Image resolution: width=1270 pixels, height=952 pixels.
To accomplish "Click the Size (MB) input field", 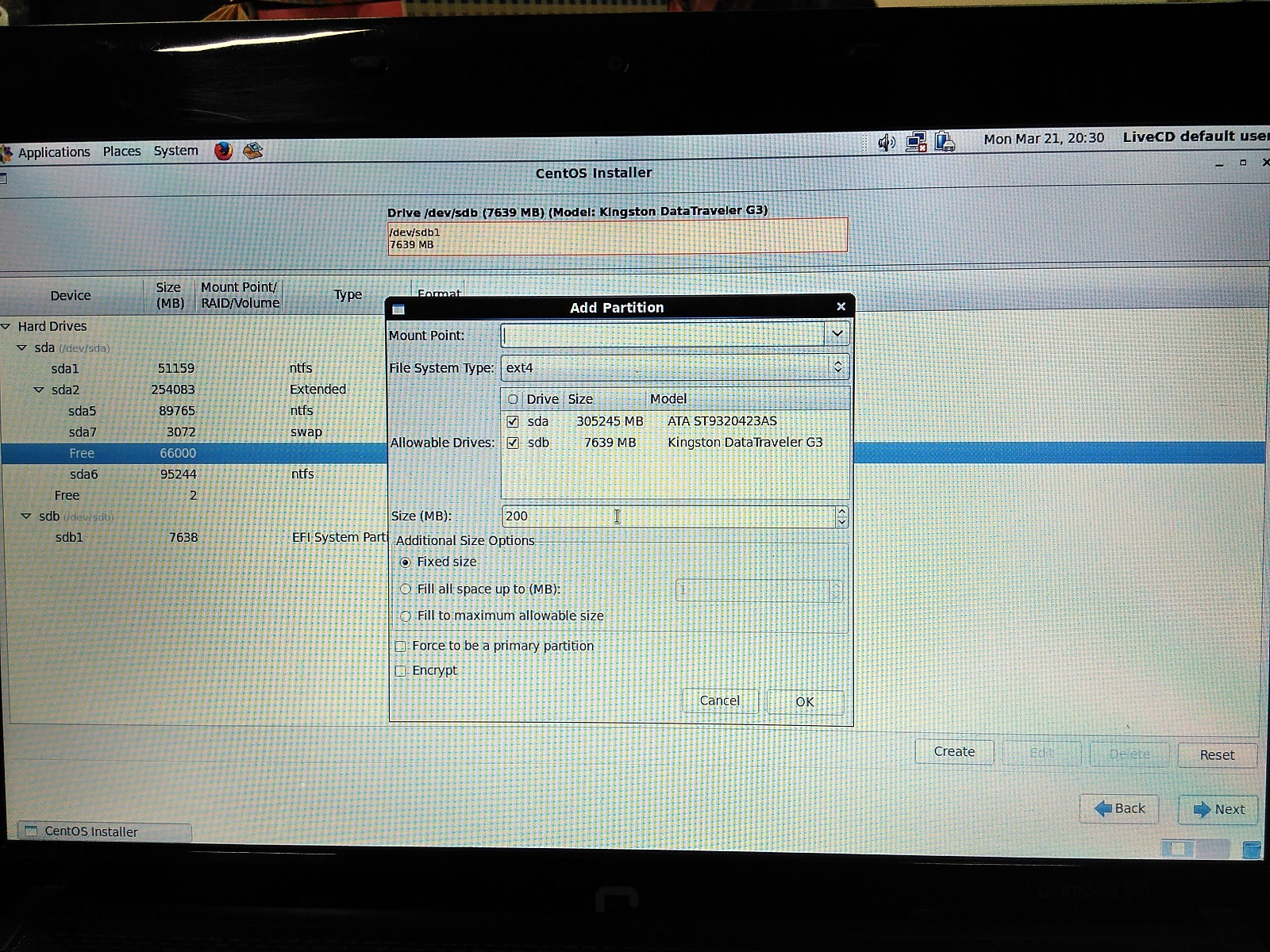I will [x=669, y=516].
